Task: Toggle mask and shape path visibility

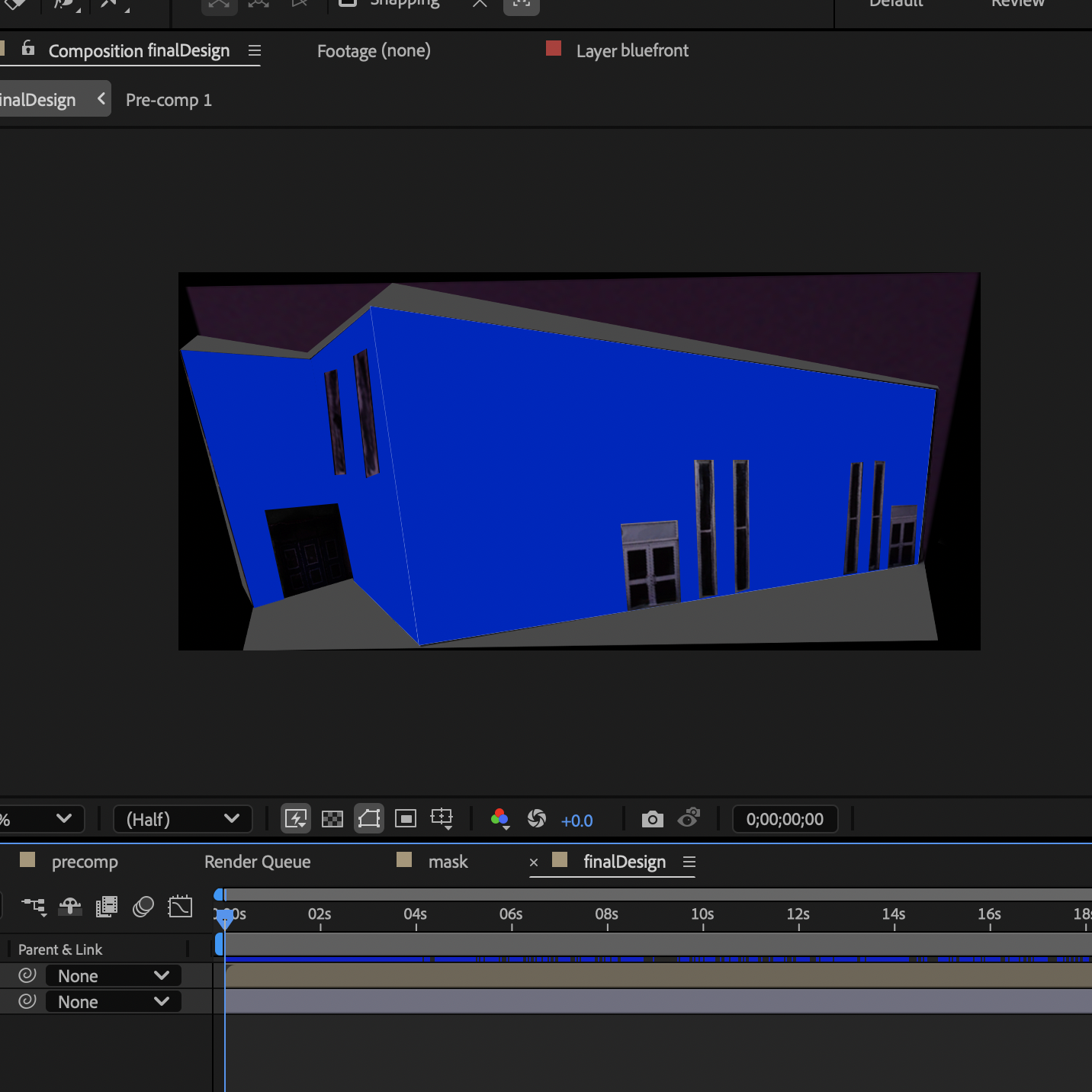Action: pos(368,819)
